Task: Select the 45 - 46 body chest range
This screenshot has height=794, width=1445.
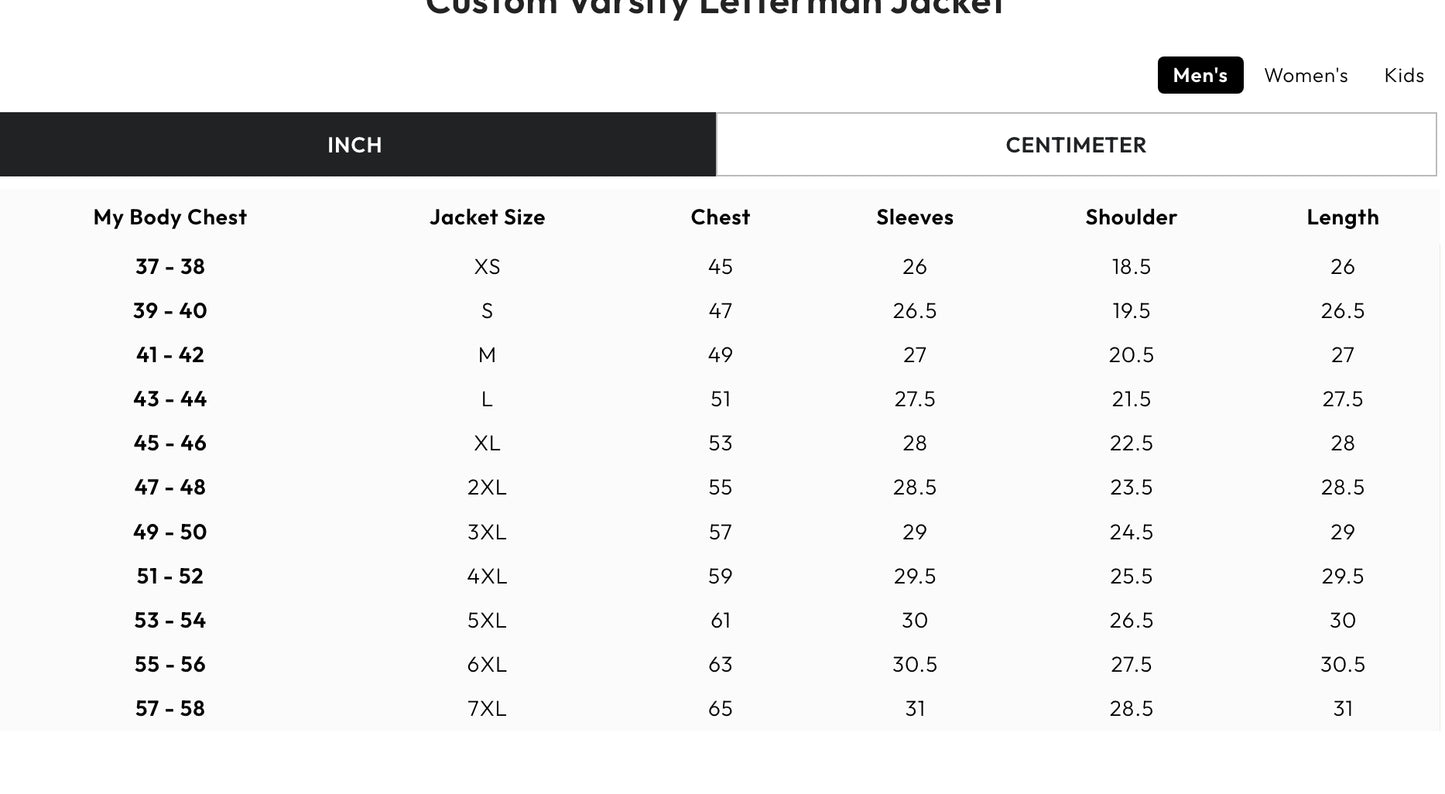Action: coord(170,441)
